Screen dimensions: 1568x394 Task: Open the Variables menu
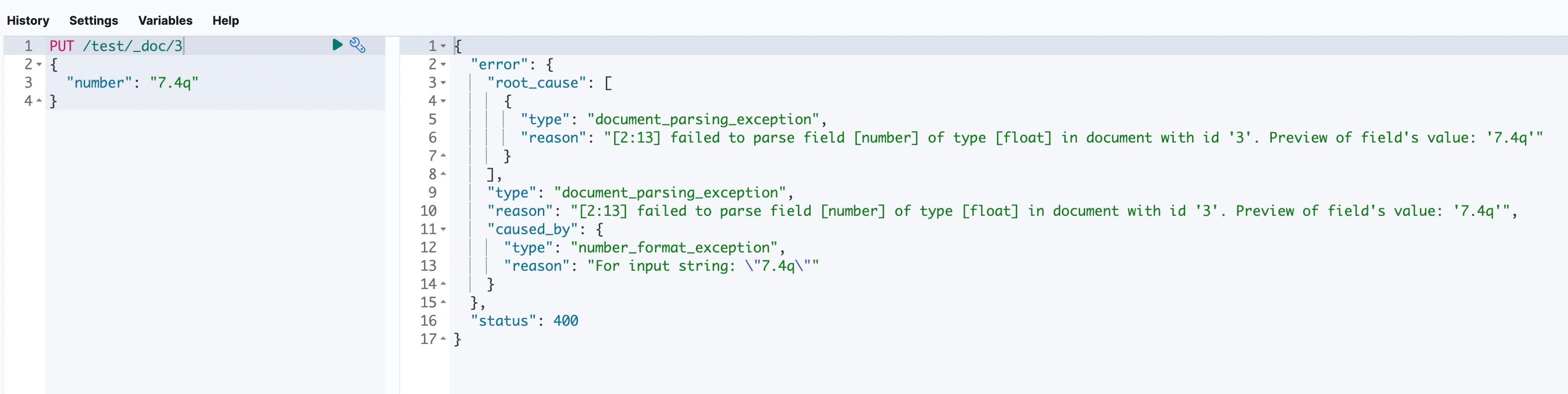(x=165, y=21)
